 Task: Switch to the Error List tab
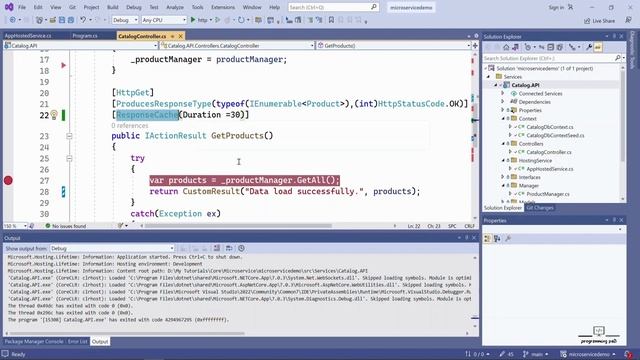click(78, 341)
